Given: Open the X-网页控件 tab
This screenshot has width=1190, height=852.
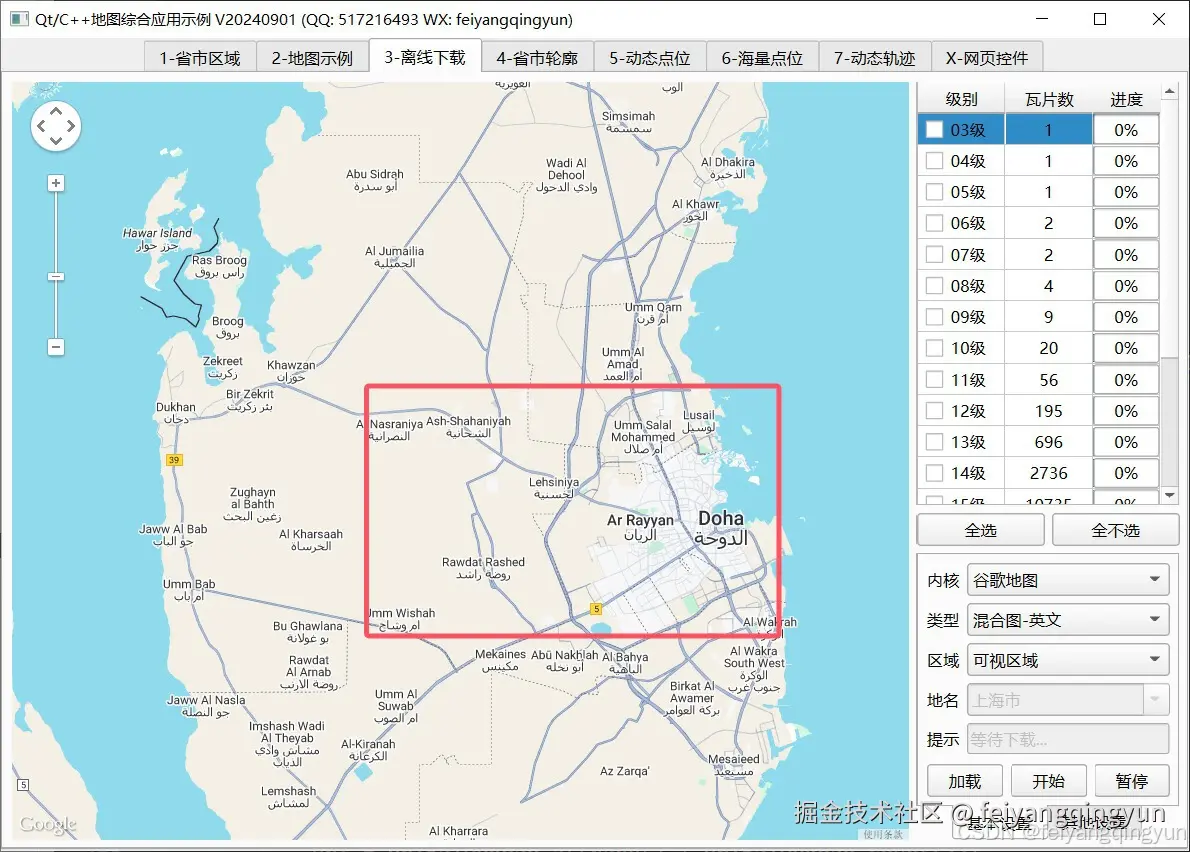Looking at the screenshot, I should tap(987, 58).
